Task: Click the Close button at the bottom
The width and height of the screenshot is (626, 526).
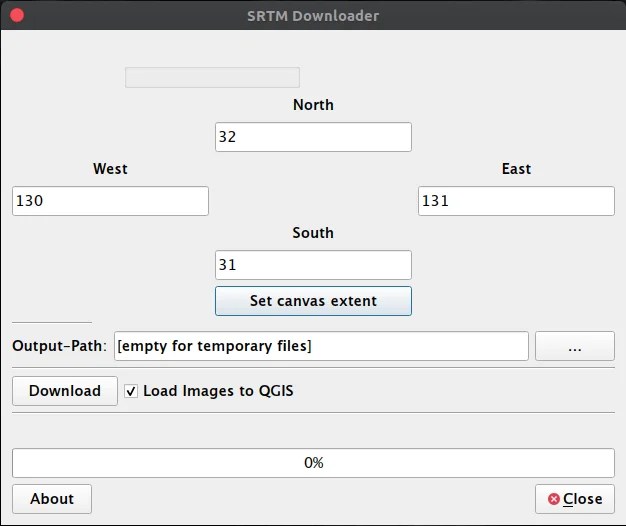Action: 574,499
